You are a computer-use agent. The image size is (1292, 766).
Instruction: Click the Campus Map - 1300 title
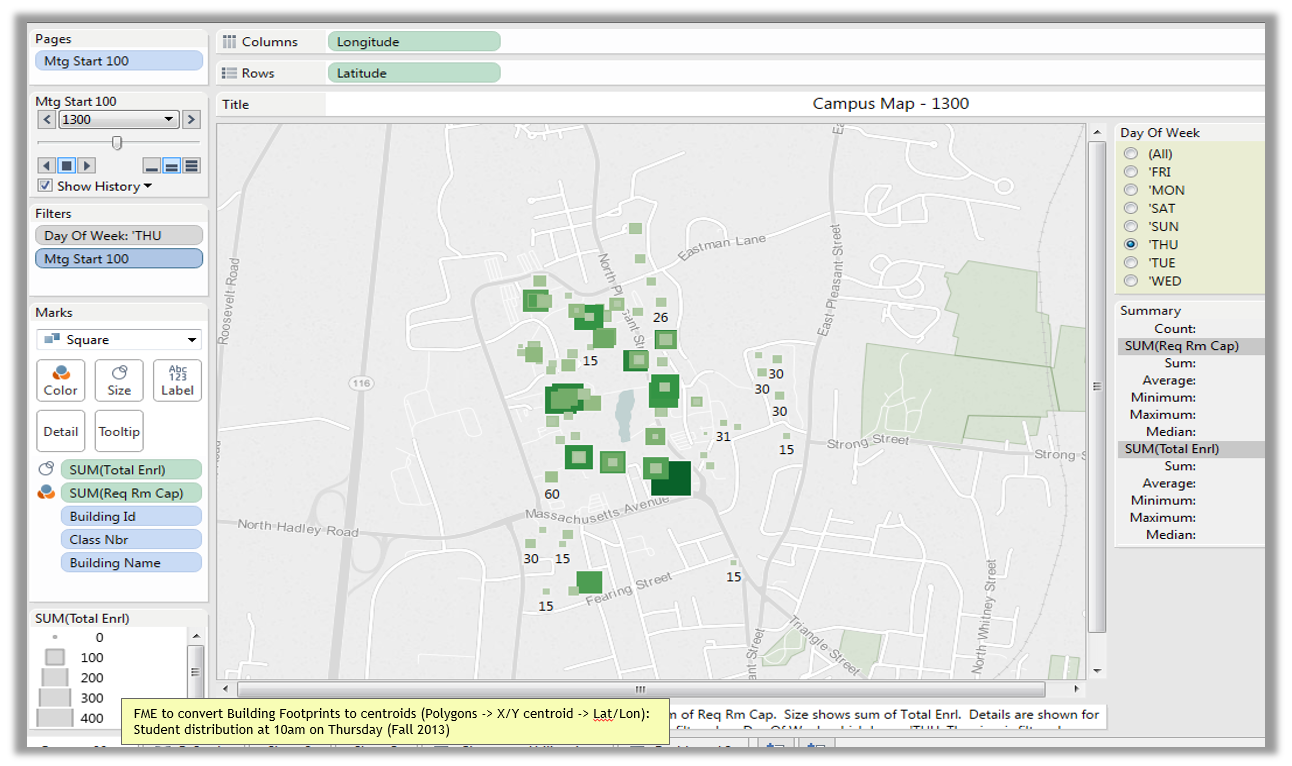(x=890, y=103)
